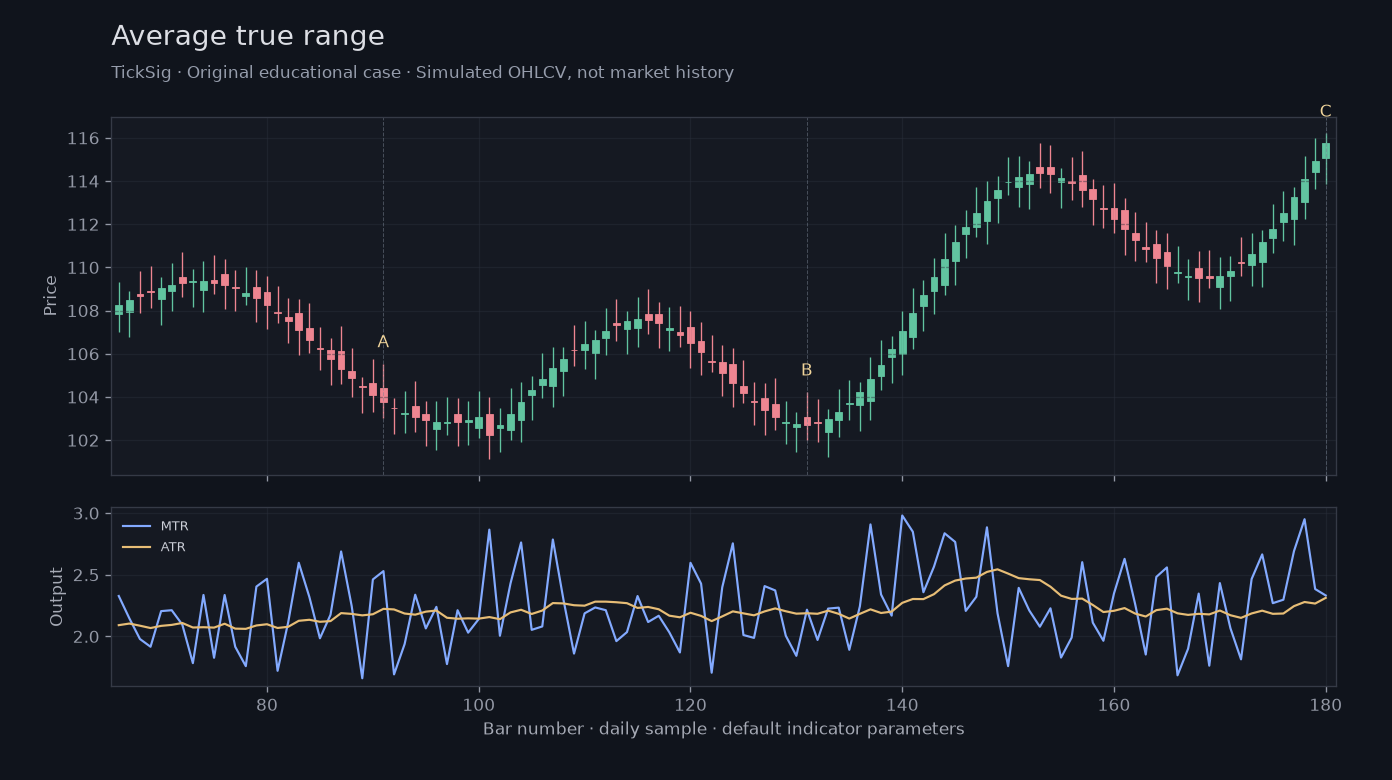Click the 'Price' y-axis label
This screenshot has width=1392, height=780.
51,296
